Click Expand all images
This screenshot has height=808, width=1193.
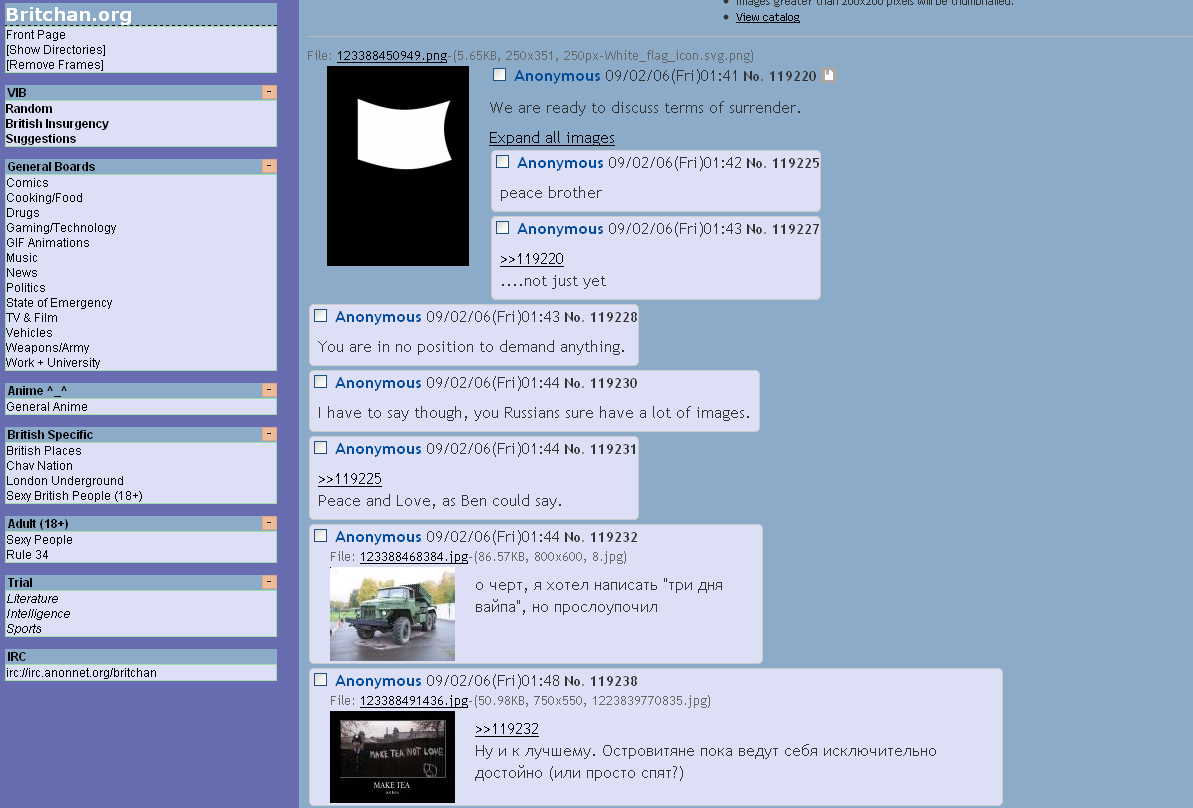552,138
